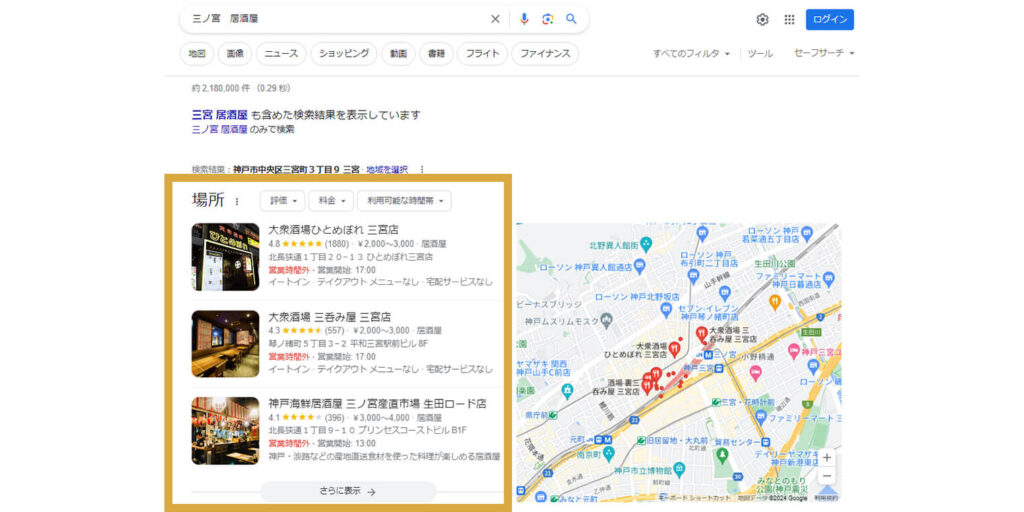Screen dimensions: 1024x512
Task: Search only for 三ノ宮 居酒屋 link
Action: point(219,129)
